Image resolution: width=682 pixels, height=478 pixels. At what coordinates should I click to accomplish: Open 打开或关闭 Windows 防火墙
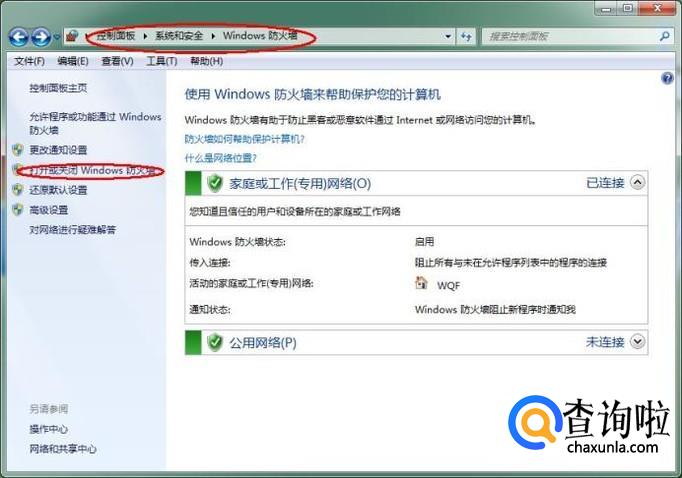[92, 170]
